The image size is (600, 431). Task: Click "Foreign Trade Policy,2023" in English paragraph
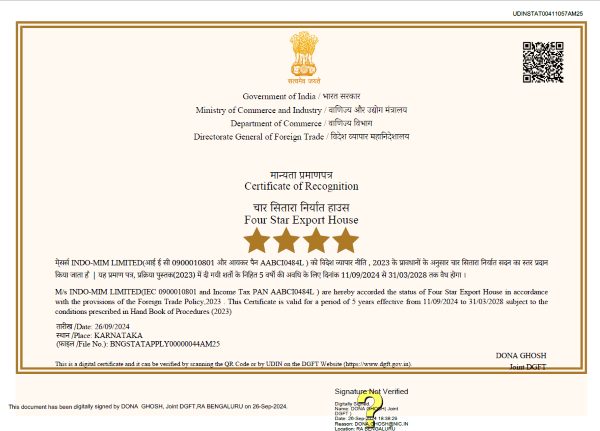tap(179, 302)
